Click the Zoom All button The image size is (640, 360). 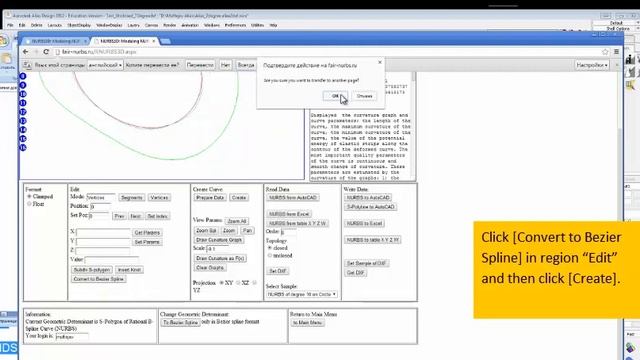pos(237,221)
